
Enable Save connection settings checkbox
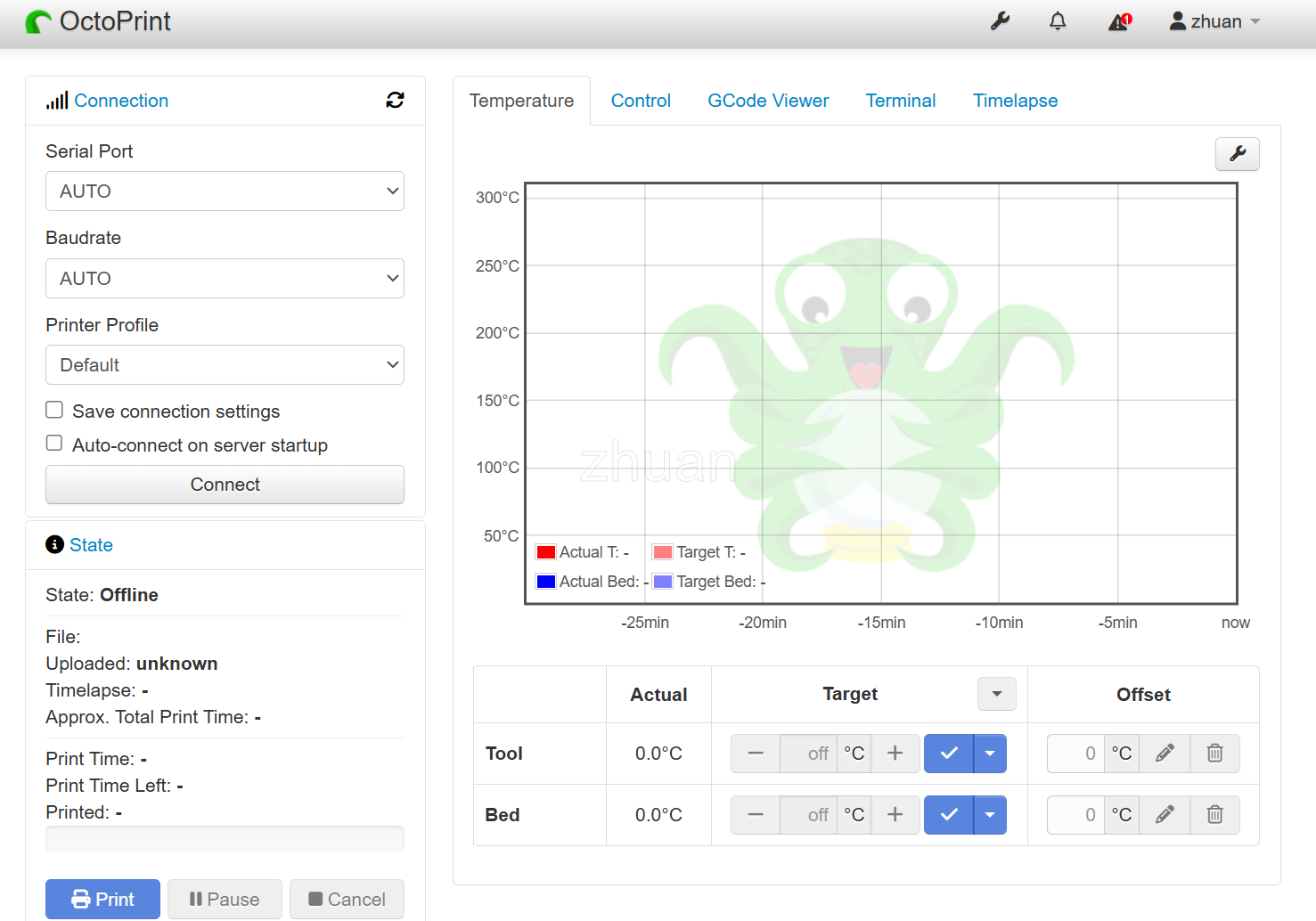point(54,410)
